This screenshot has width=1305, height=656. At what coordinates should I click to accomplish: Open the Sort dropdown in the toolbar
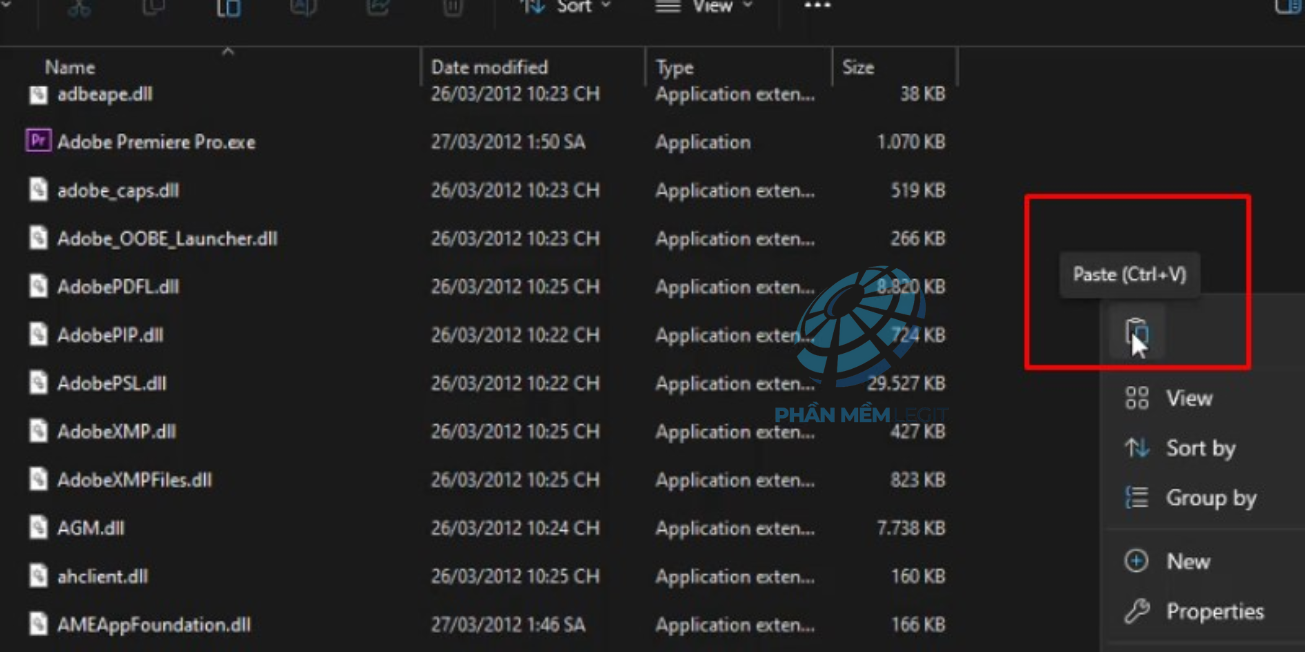(x=566, y=7)
